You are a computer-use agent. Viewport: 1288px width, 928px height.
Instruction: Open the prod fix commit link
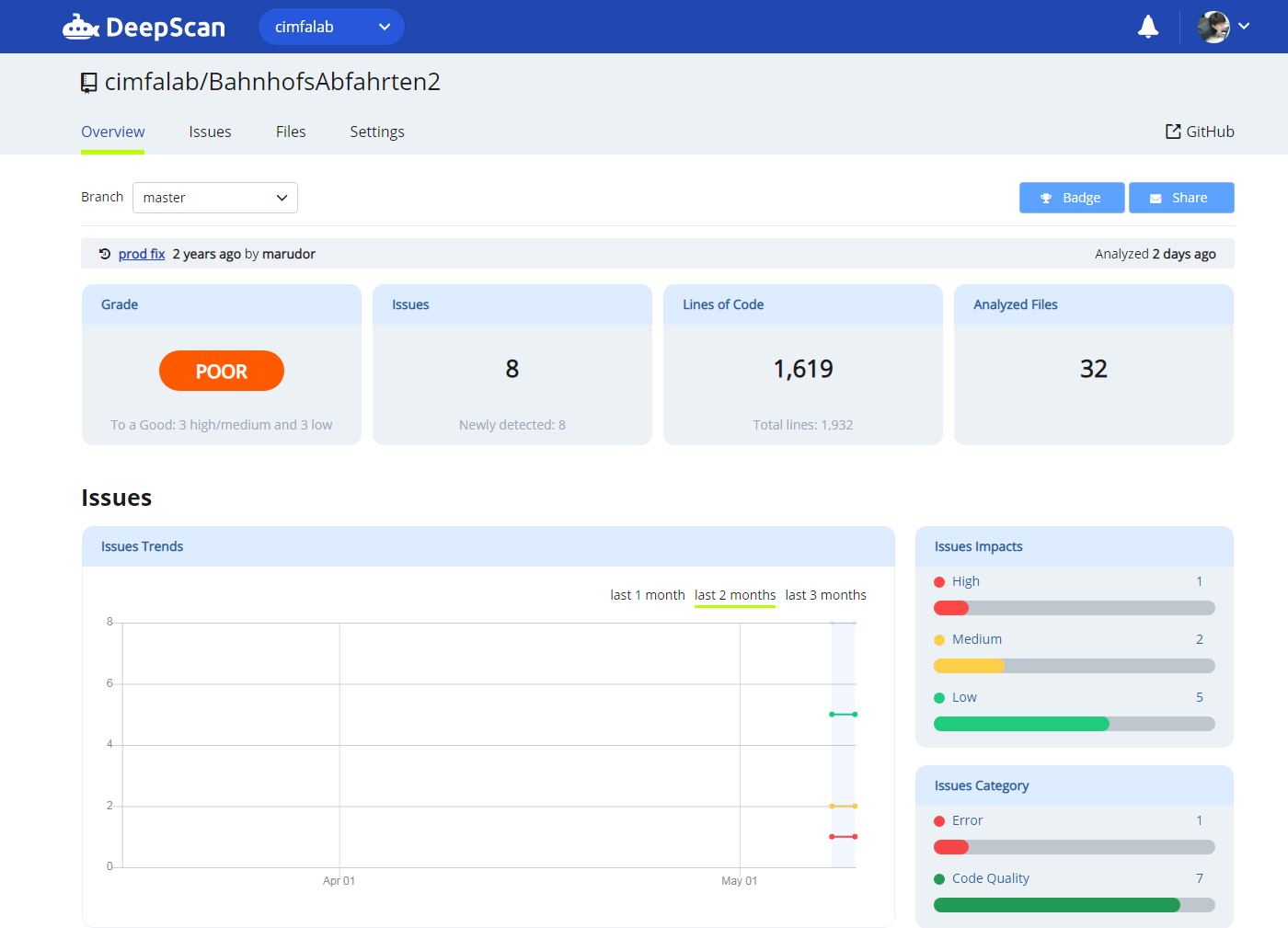tap(142, 254)
